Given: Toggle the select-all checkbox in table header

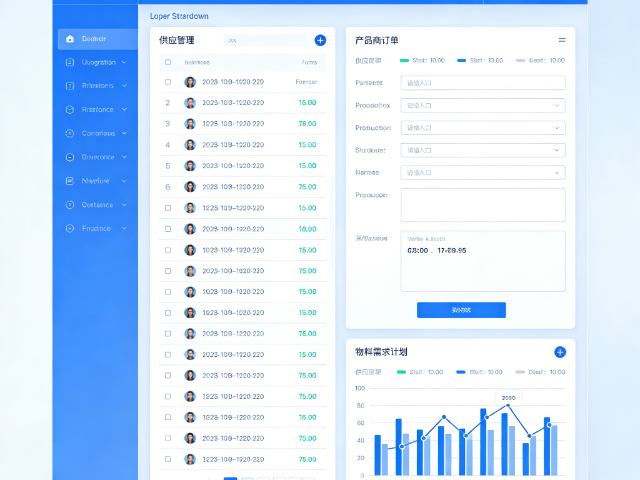Looking at the screenshot, I should coord(168,62).
